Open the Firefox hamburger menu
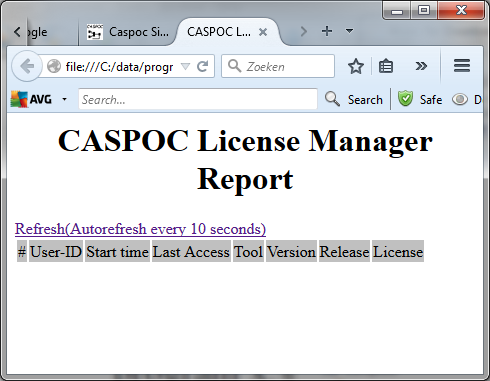 click(462, 66)
